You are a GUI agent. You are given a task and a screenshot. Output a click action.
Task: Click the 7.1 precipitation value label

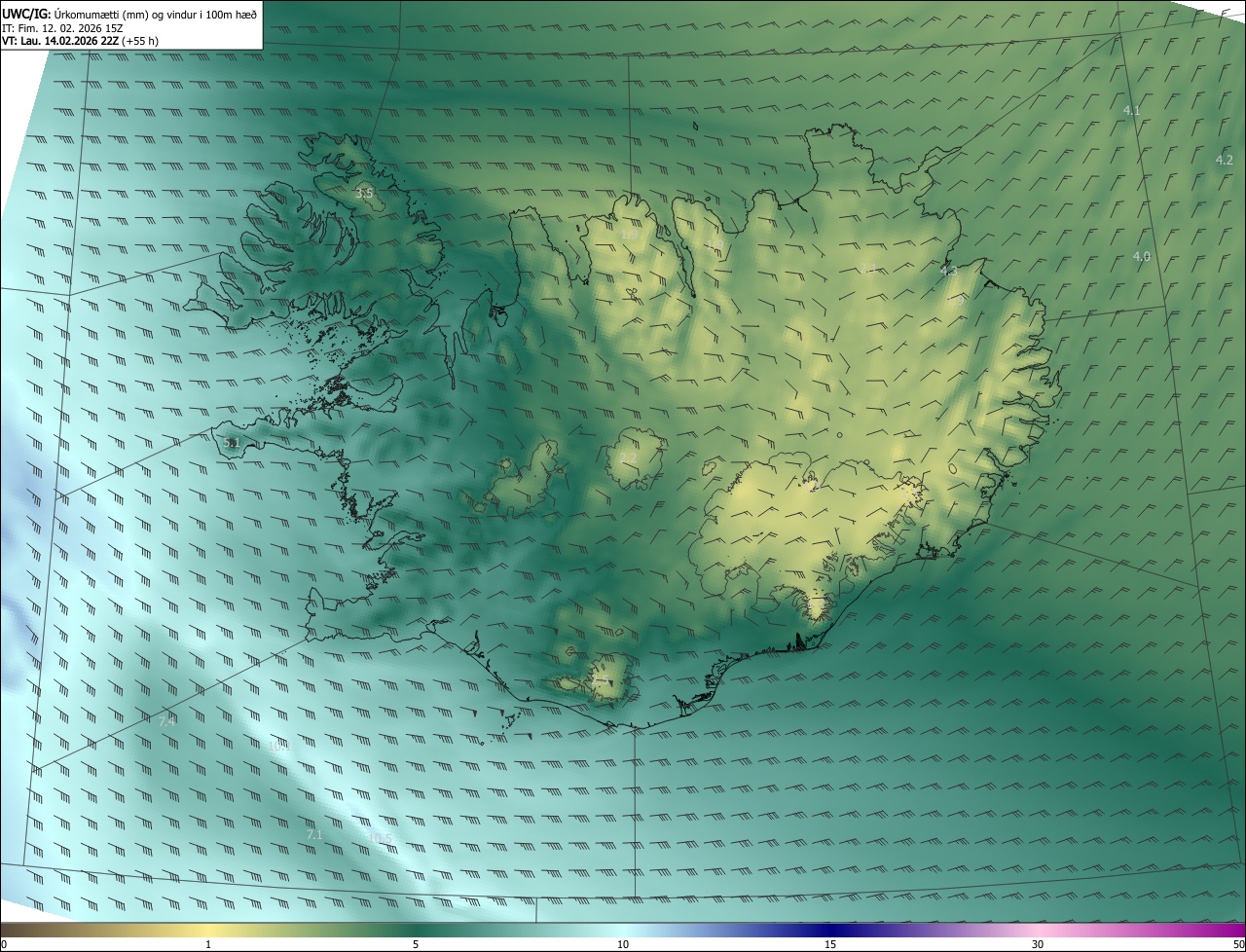click(x=314, y=835)
